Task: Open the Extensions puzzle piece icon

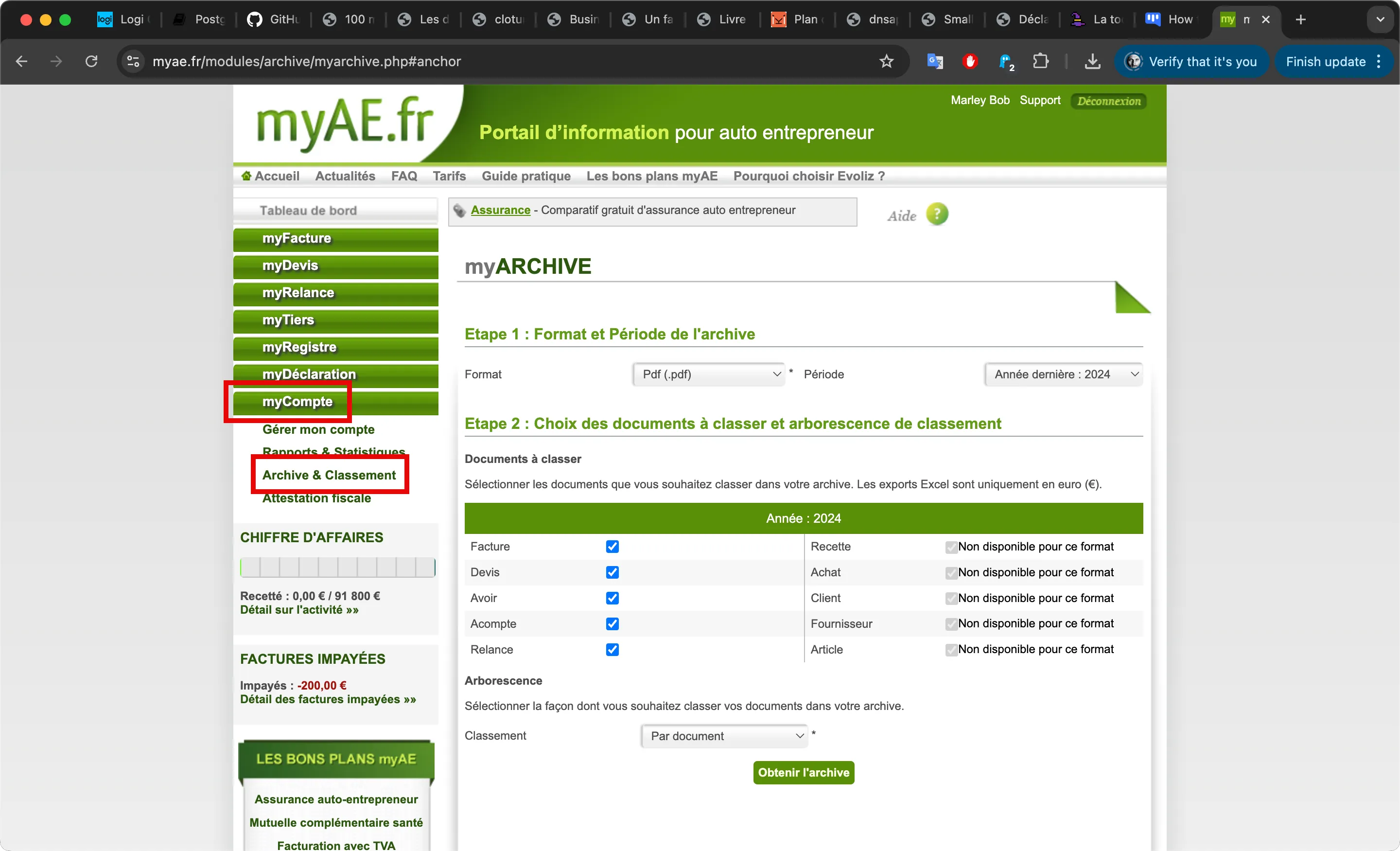Action: (1040, 61)
